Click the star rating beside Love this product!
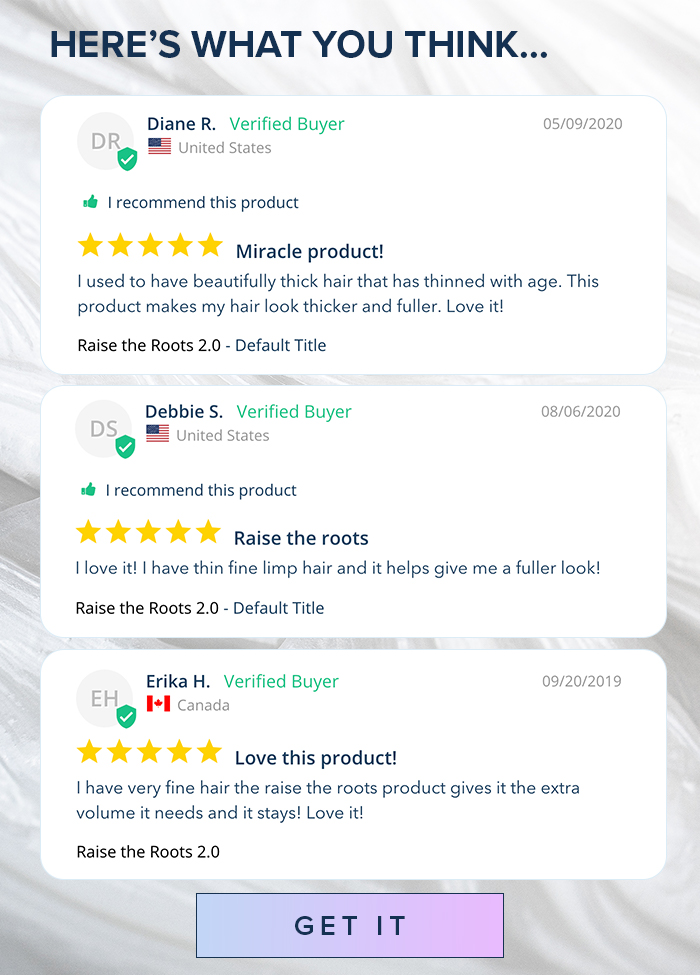 149,751
